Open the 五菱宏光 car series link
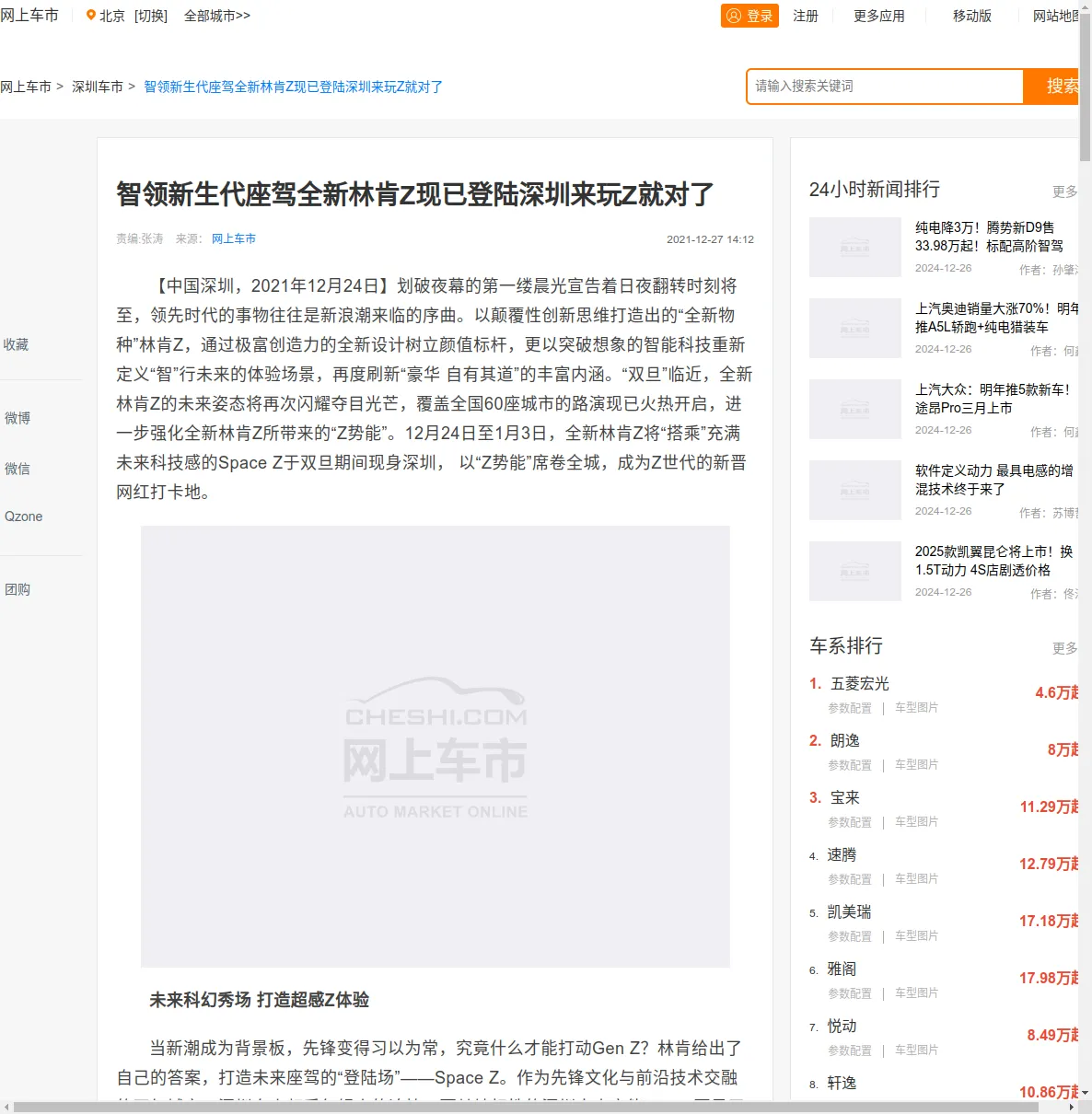The height and width of the screenshot is (1114, 1092). [x=860, y=683]
